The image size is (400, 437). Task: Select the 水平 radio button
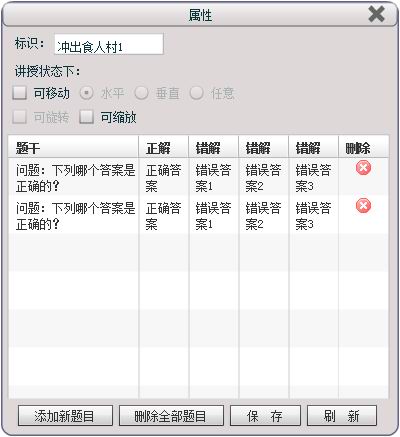click(87, 93)
